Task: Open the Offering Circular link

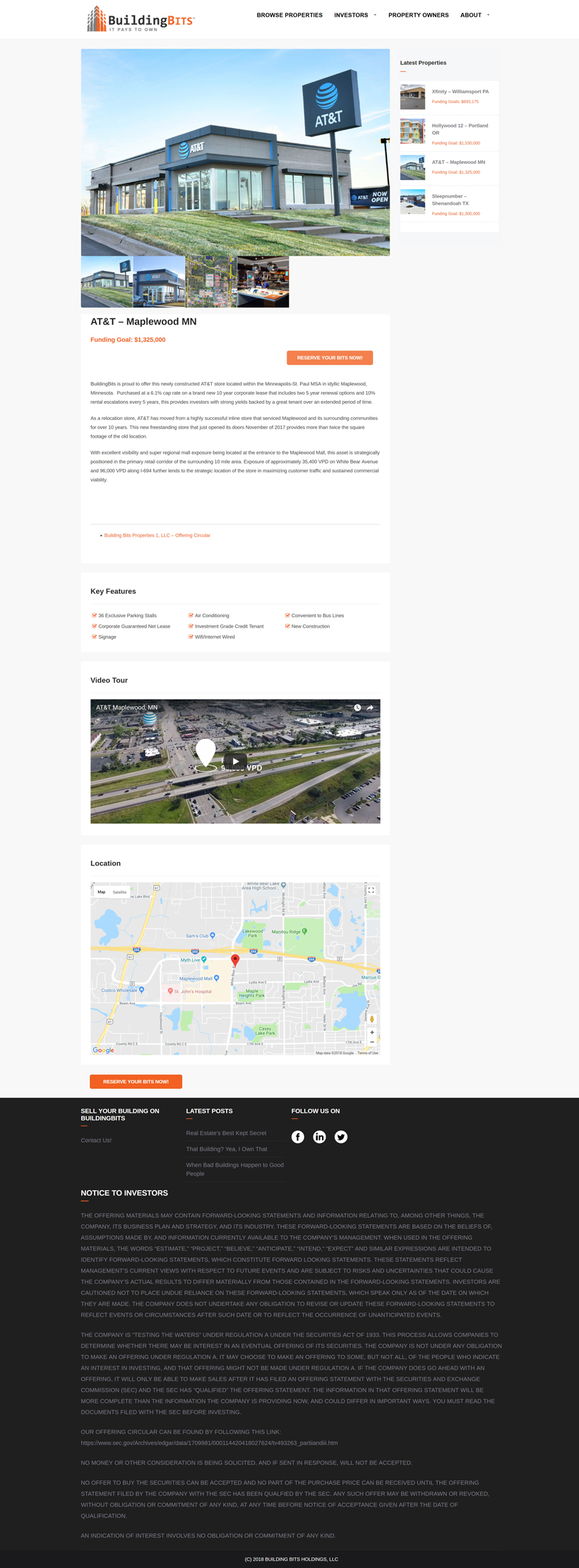Action: (x=157, y=535)
